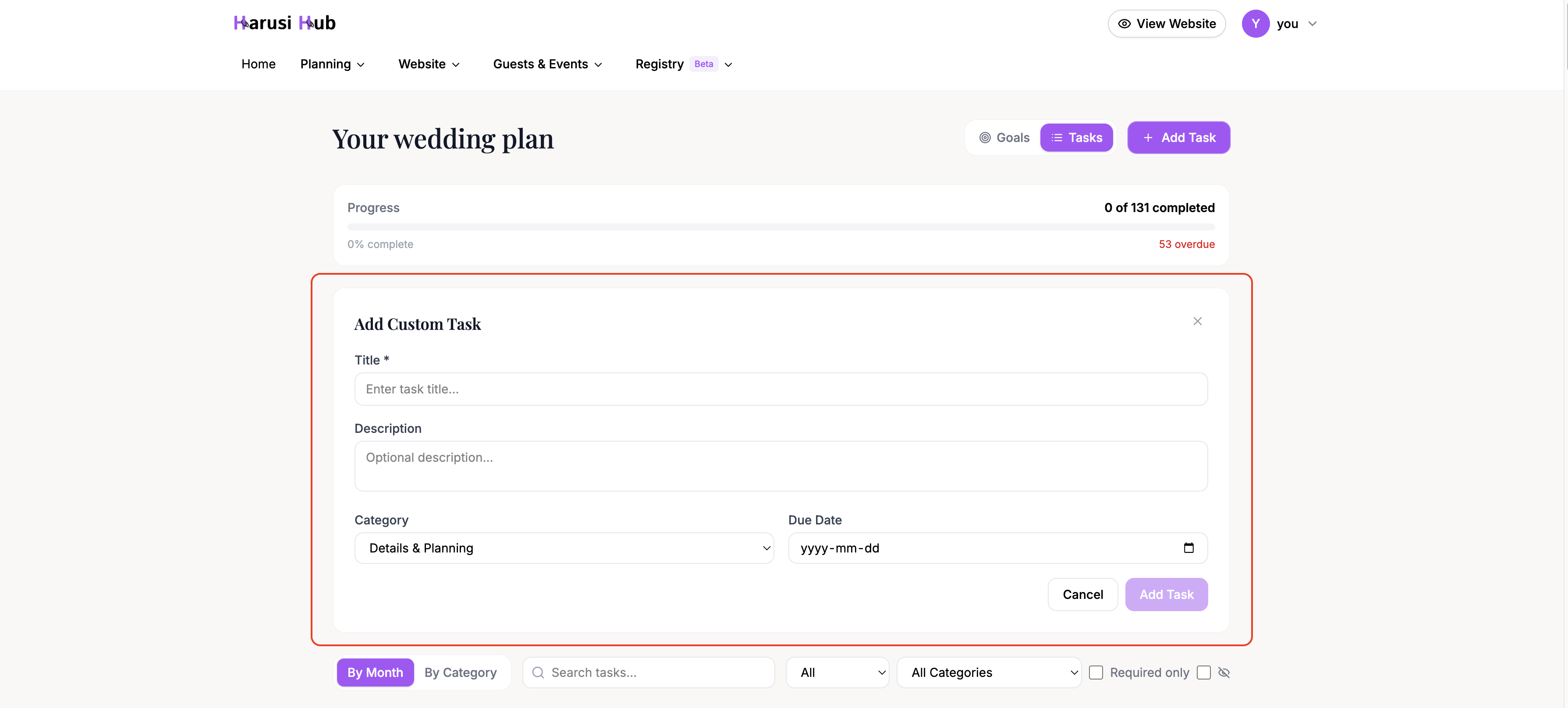Toggle the crossed-eye hidden tasks visibility icon
Screen dimensions: 1568x708
click(1224, 673)
